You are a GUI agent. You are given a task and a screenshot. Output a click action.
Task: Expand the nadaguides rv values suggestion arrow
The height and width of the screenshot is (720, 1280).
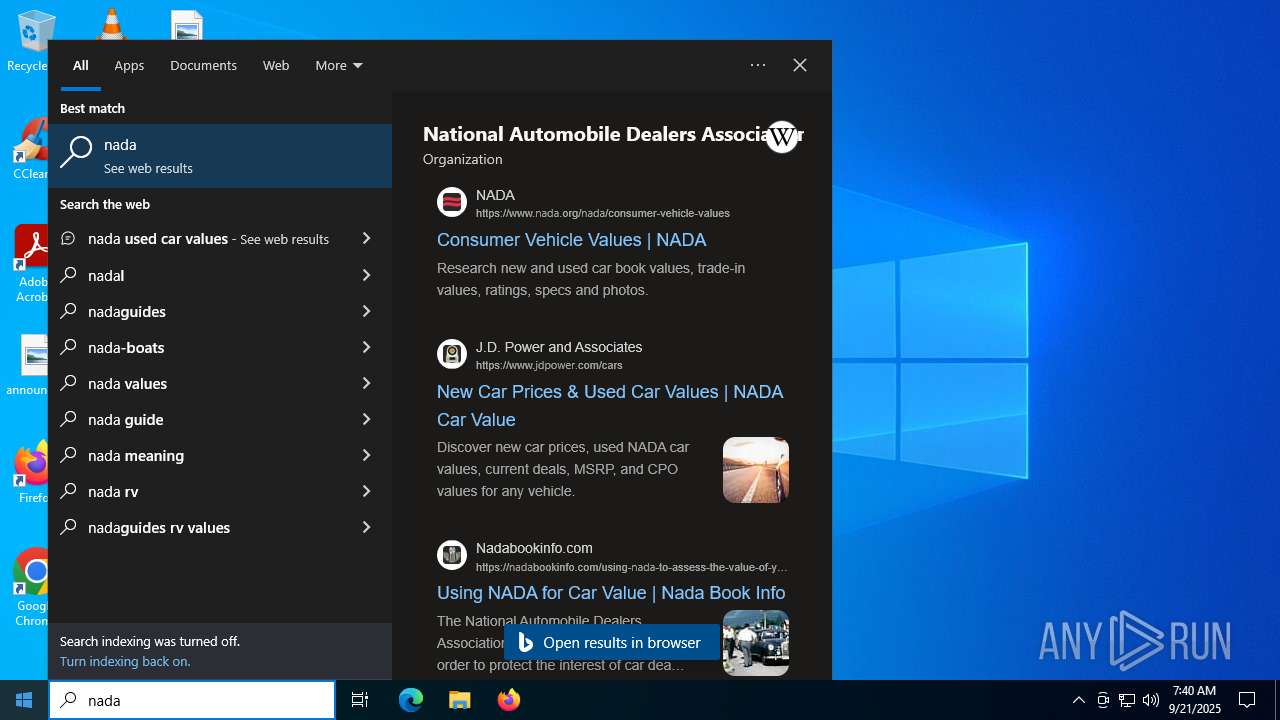point(366,527)
